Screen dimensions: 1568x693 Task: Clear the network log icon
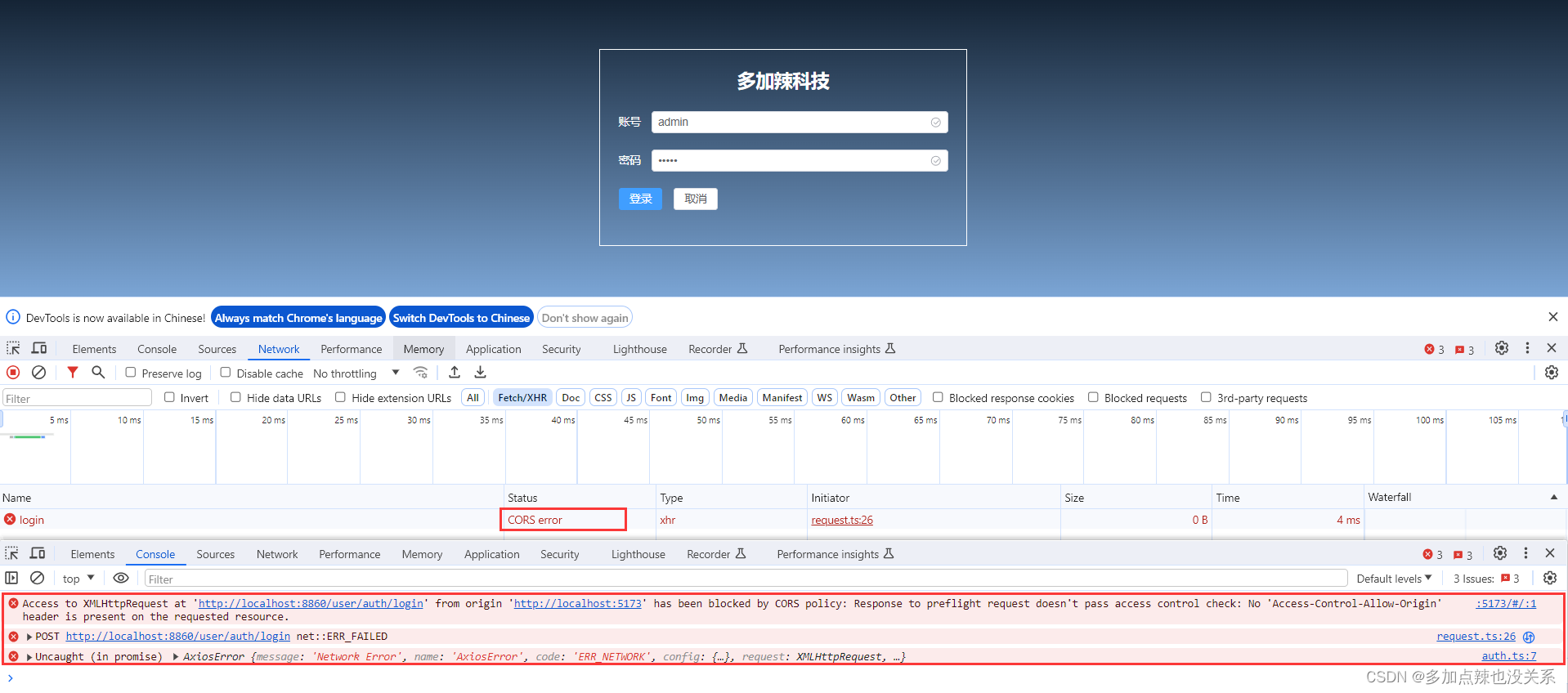pos(38,373)
